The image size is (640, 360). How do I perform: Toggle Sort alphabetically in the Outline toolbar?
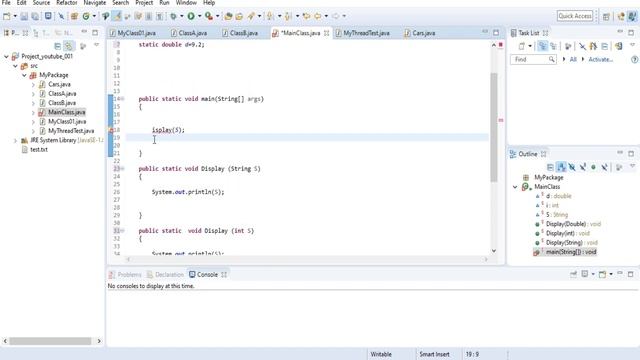(x=561, y=167)
